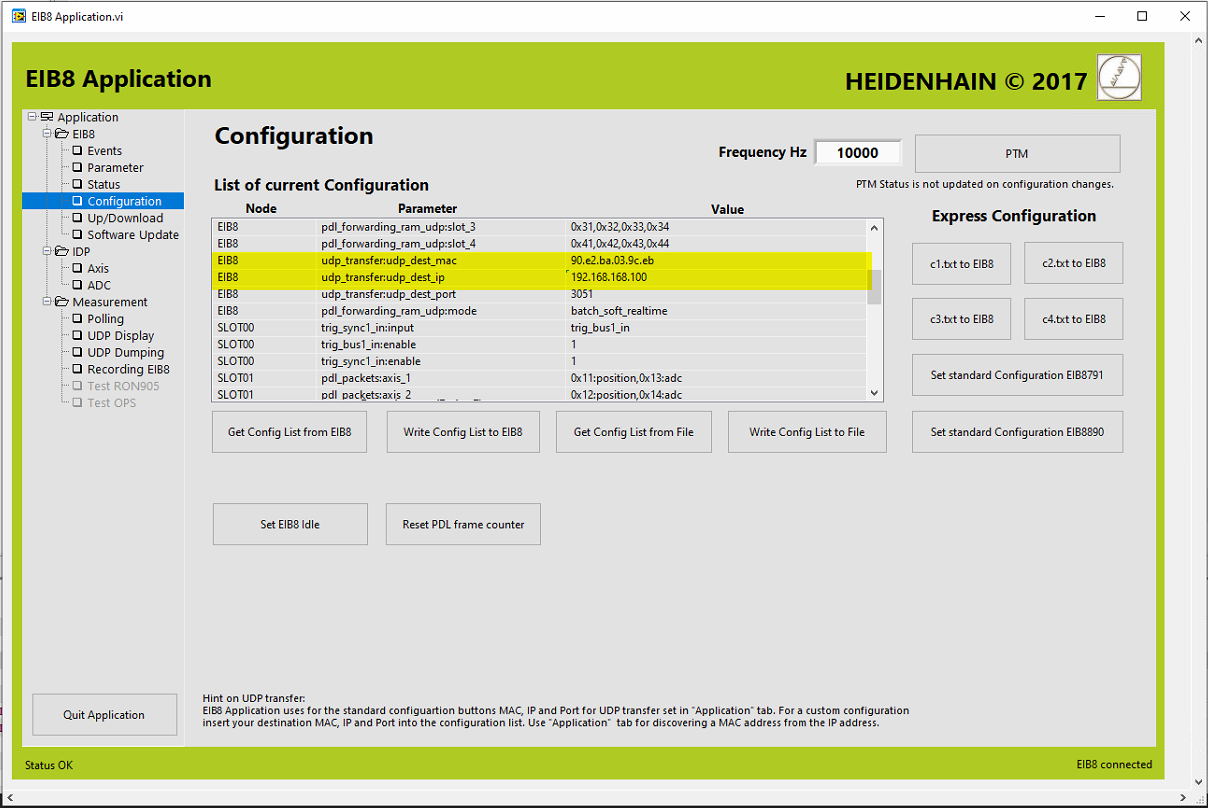Click the EIB8 folder icon
Viewport: 1208px width, 808px height.
(x=62, y=134)
